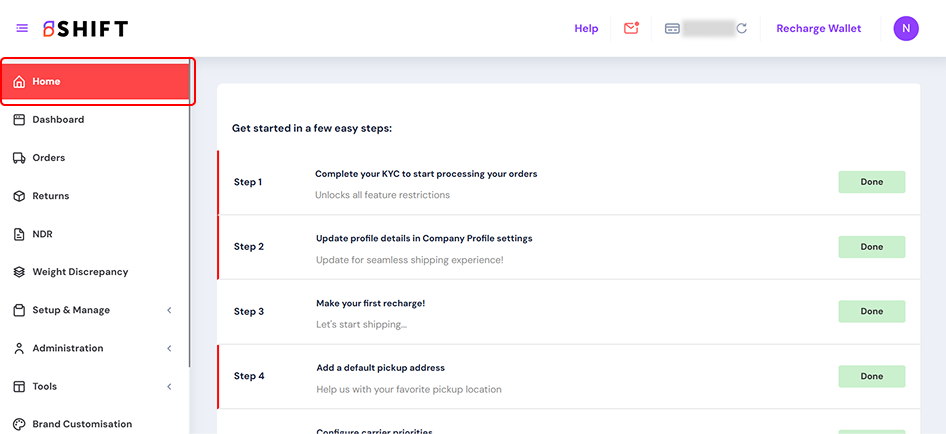Select Home in the sidebar
Viewport: 946px width, 434px height.
click(46, 82)
